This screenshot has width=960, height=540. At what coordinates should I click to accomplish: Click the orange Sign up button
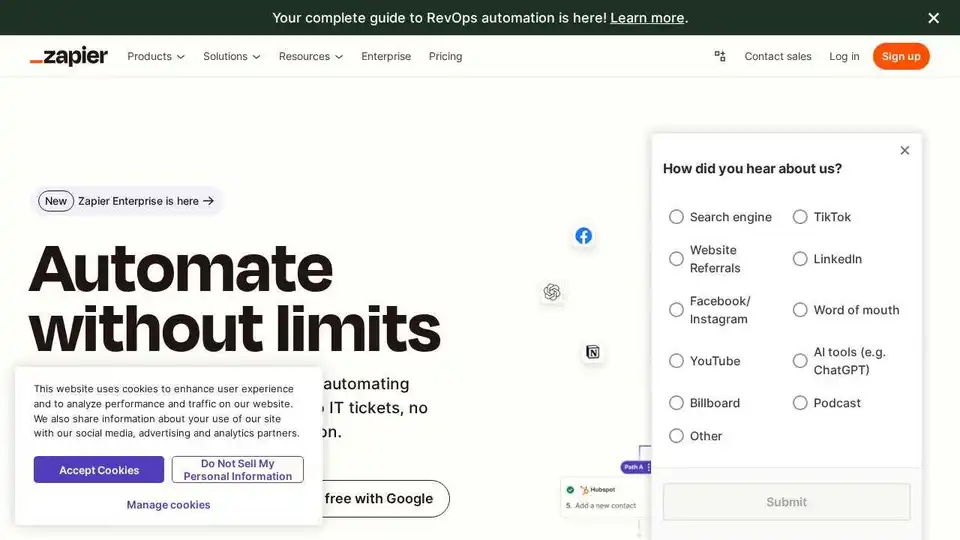(x=901, y=57)
